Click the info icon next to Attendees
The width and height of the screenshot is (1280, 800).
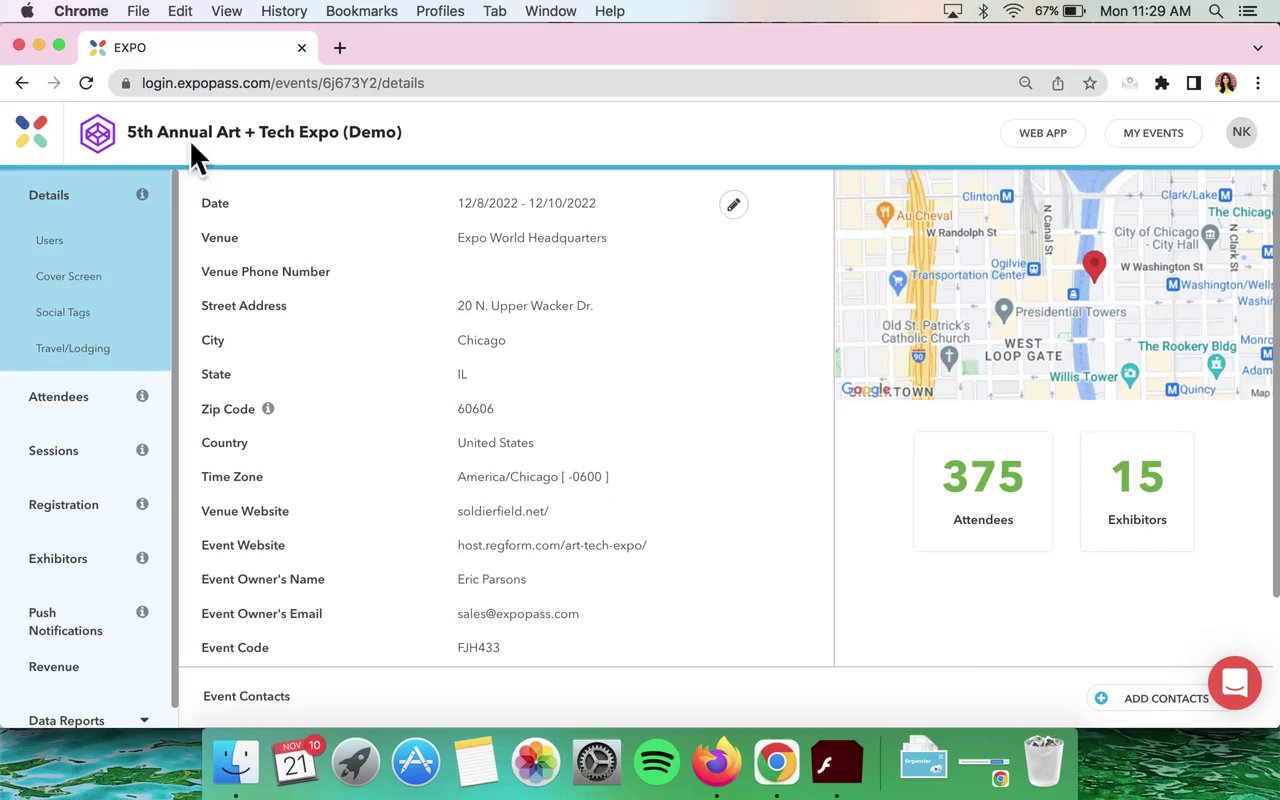tap(142, 396)
